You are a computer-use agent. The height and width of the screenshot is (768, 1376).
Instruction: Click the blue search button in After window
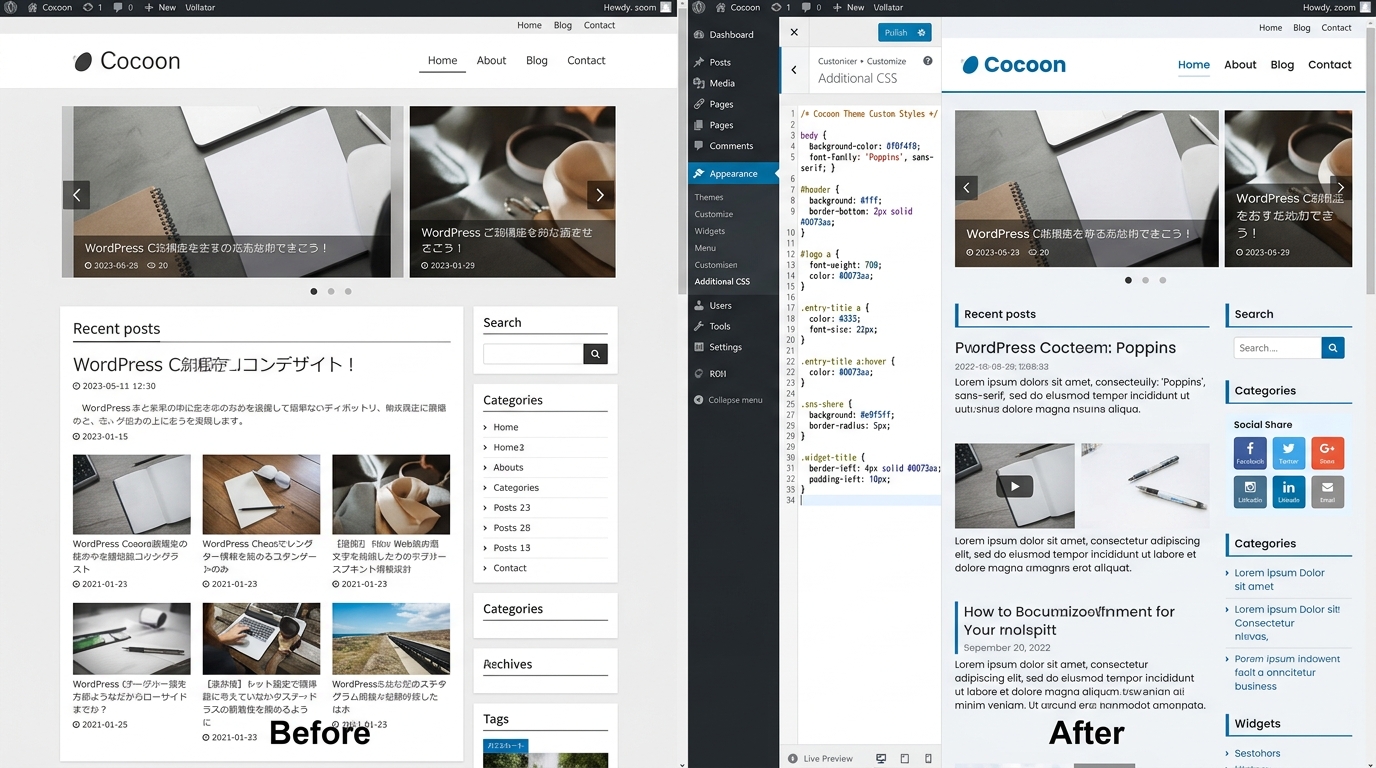(1333, 348)
